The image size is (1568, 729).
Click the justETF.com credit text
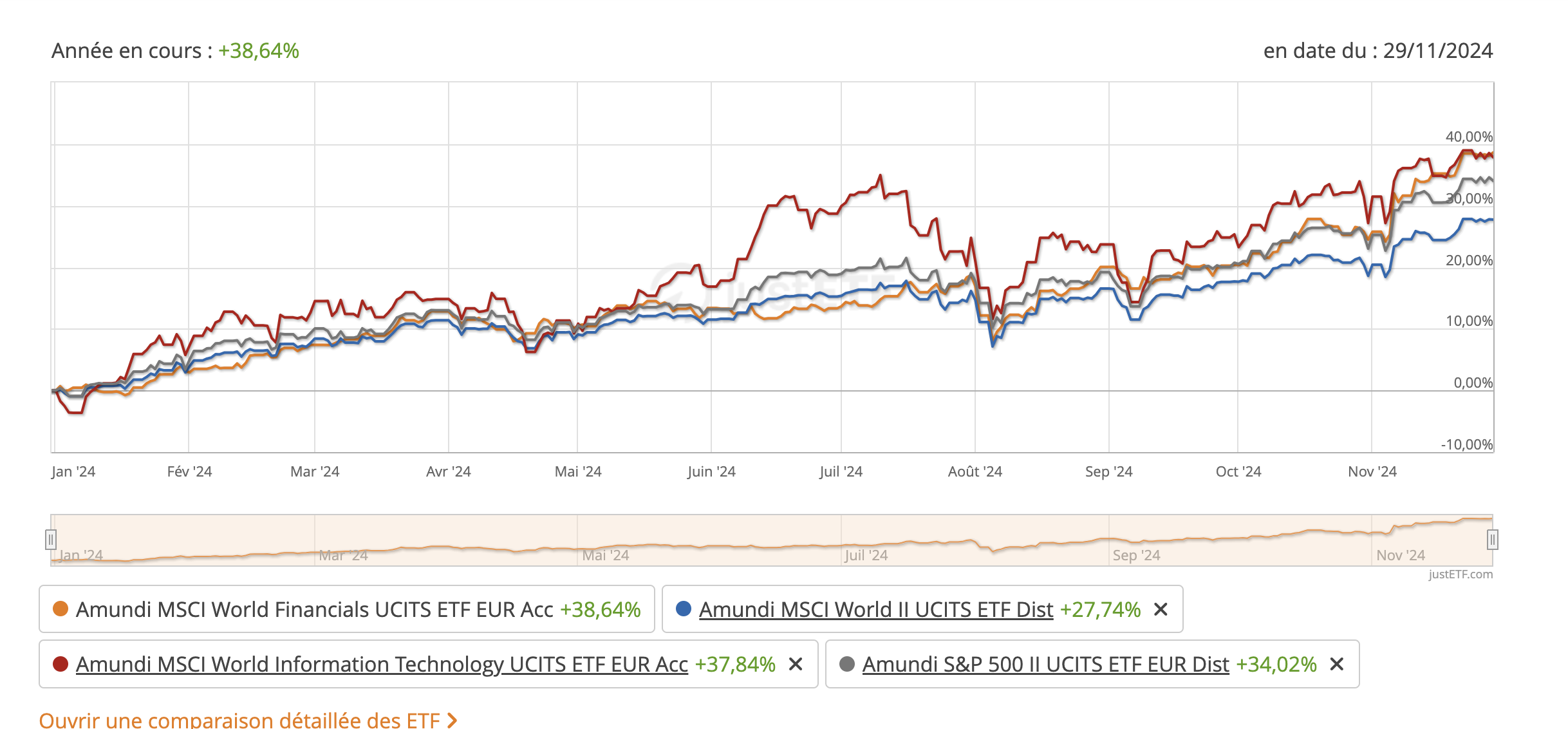pyautogui.click(x=1460, y=574)
